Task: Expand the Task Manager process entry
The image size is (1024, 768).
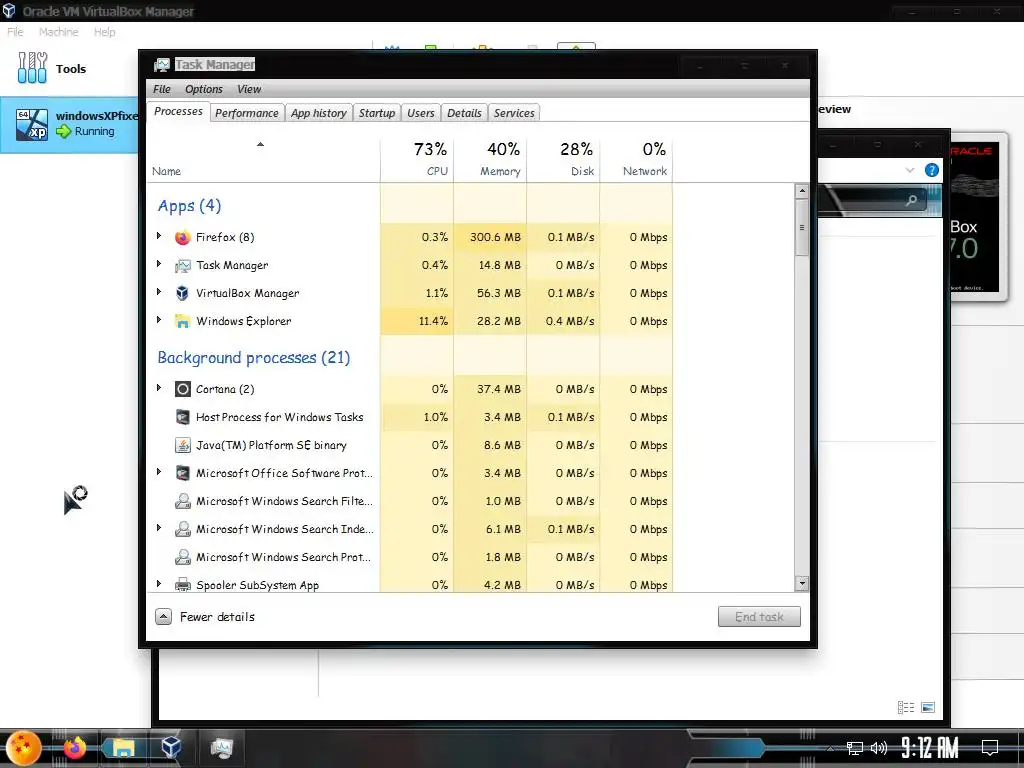Action: [x=159, y=264]
